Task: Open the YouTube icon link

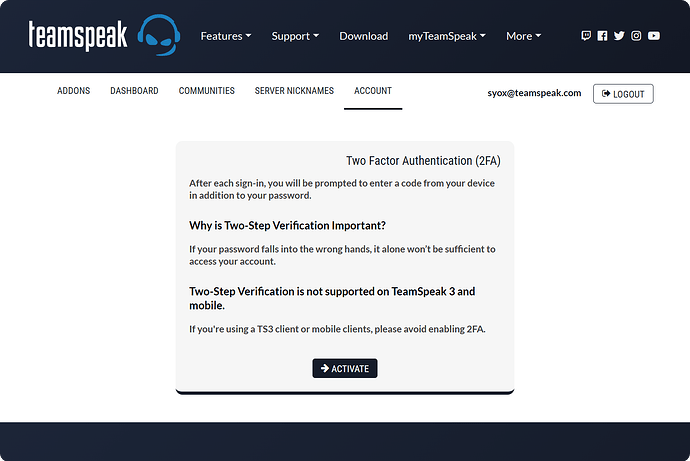Action: click(653, 36)
